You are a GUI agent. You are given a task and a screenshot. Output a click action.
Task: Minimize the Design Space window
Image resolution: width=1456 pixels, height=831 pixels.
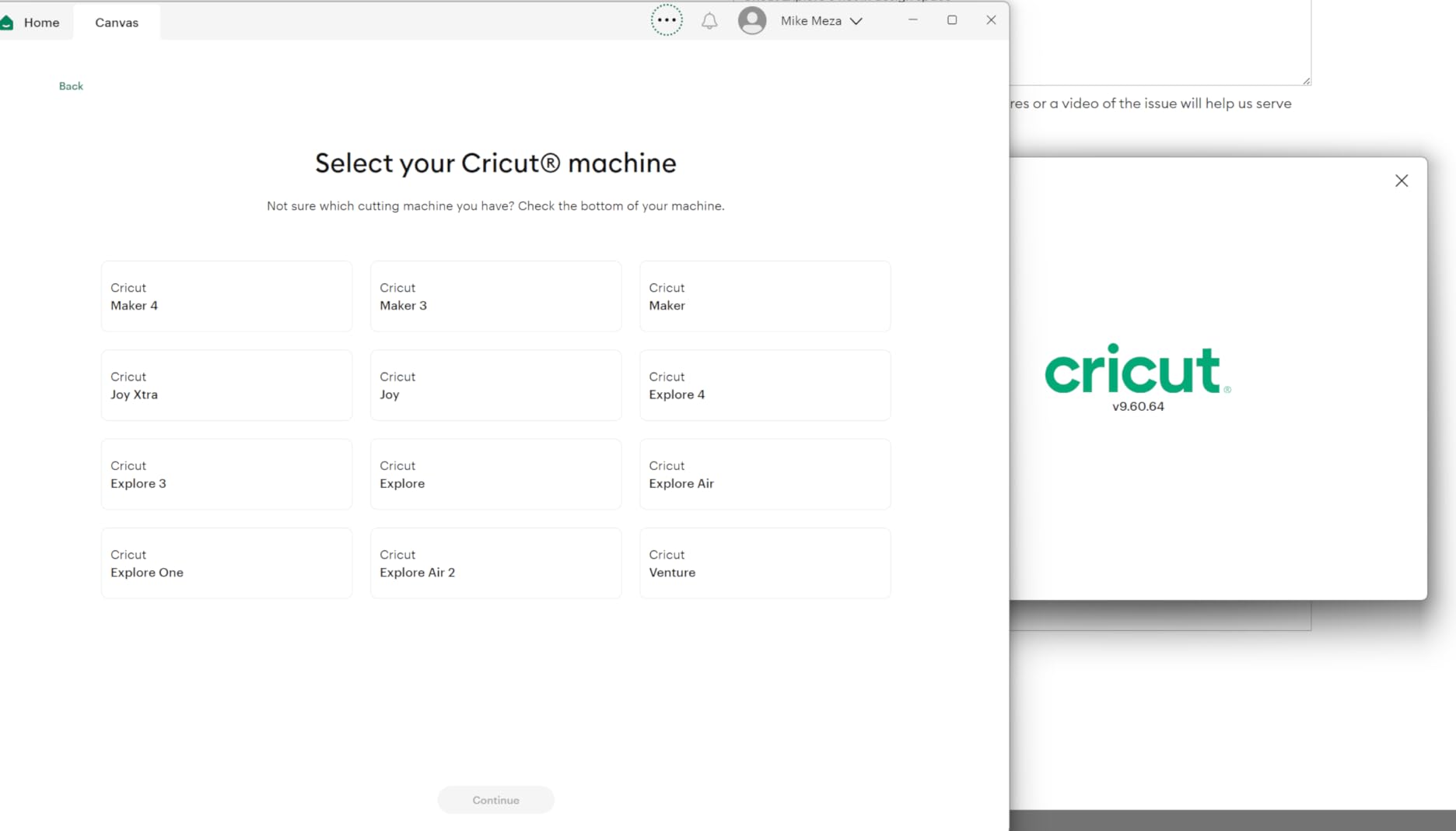[913, 20]
